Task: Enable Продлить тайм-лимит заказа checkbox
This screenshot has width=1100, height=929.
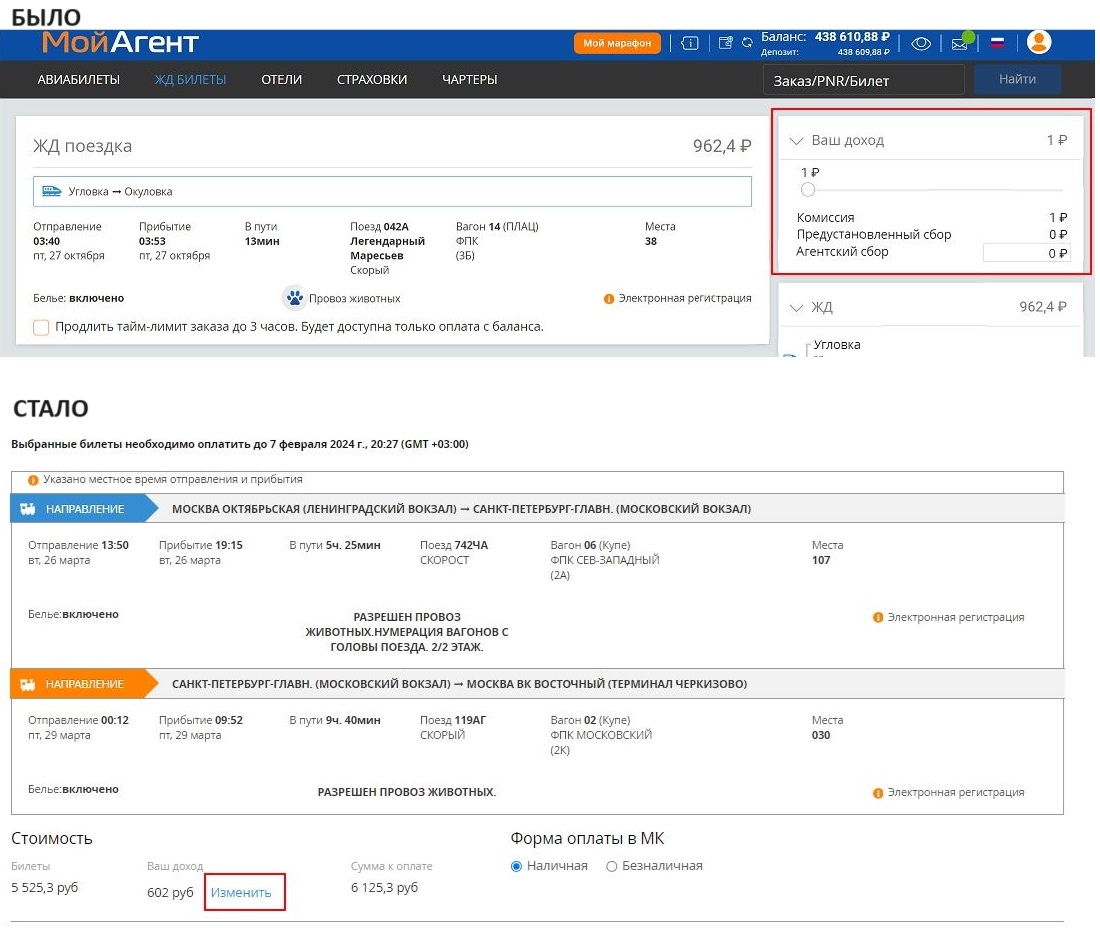Action: (x=41, y=327)
